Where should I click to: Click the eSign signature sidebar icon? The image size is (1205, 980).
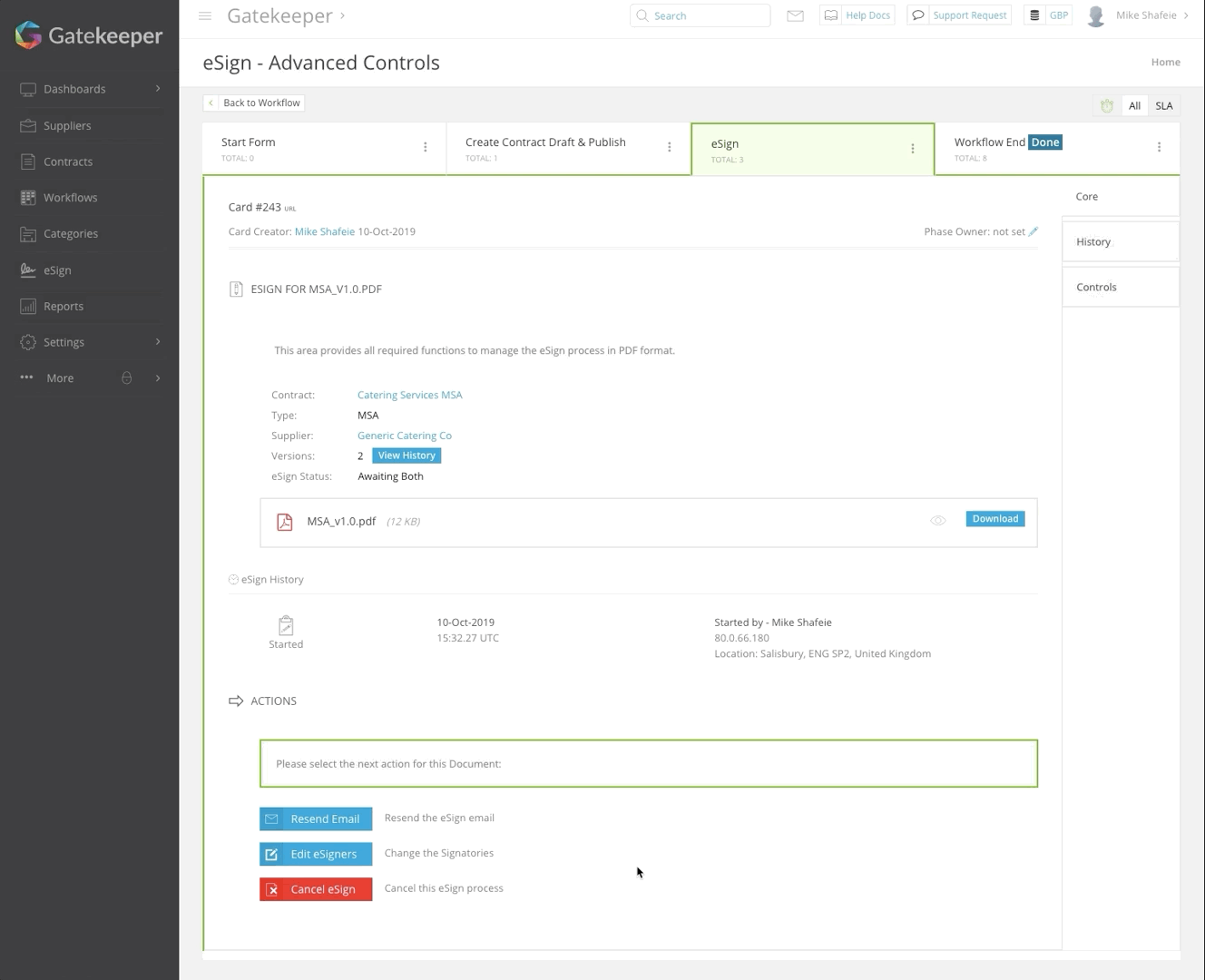(x=28, y=269)
